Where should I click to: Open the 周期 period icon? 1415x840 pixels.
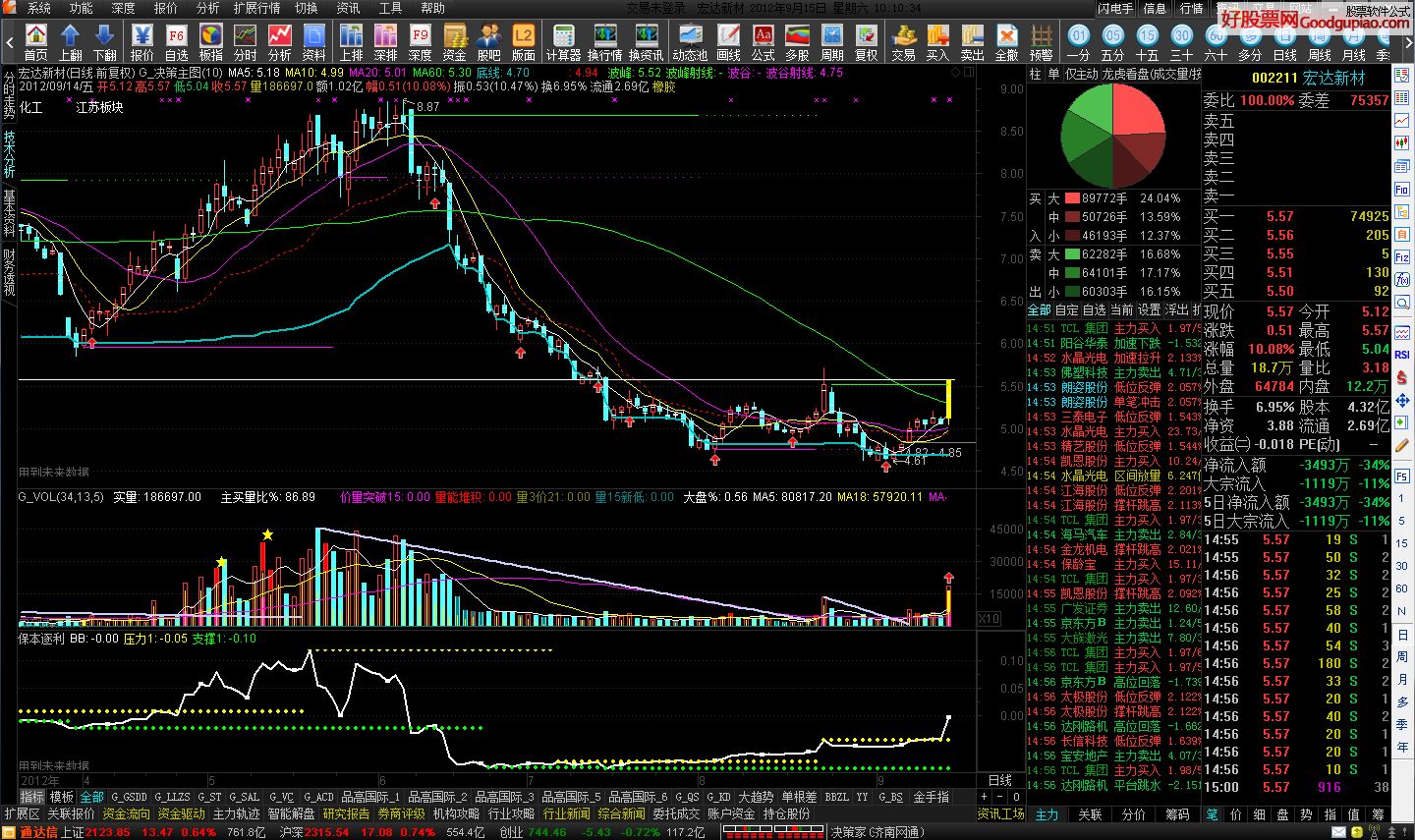832,42
